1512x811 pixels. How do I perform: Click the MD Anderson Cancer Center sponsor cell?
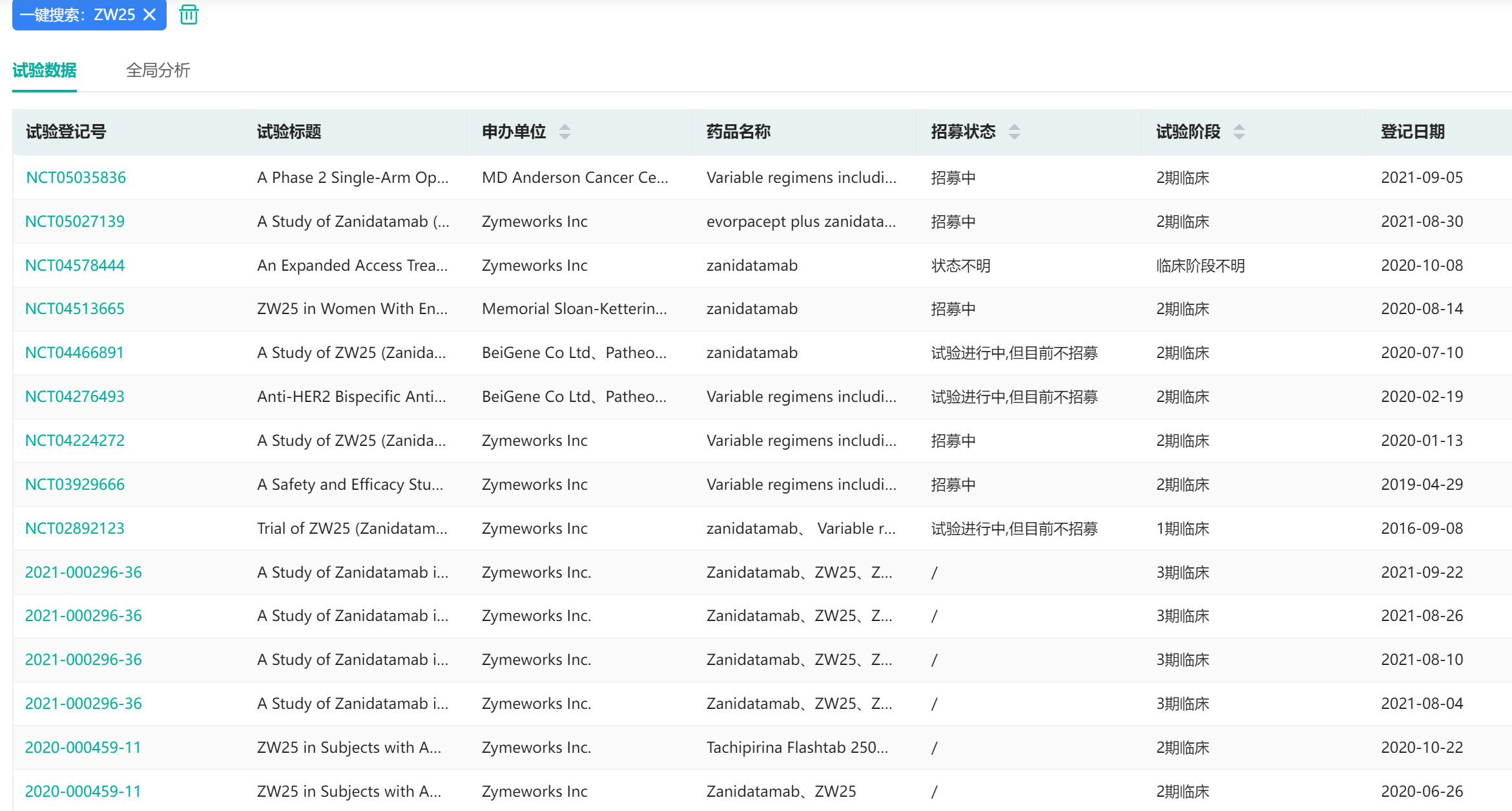(x=575, y=178)
